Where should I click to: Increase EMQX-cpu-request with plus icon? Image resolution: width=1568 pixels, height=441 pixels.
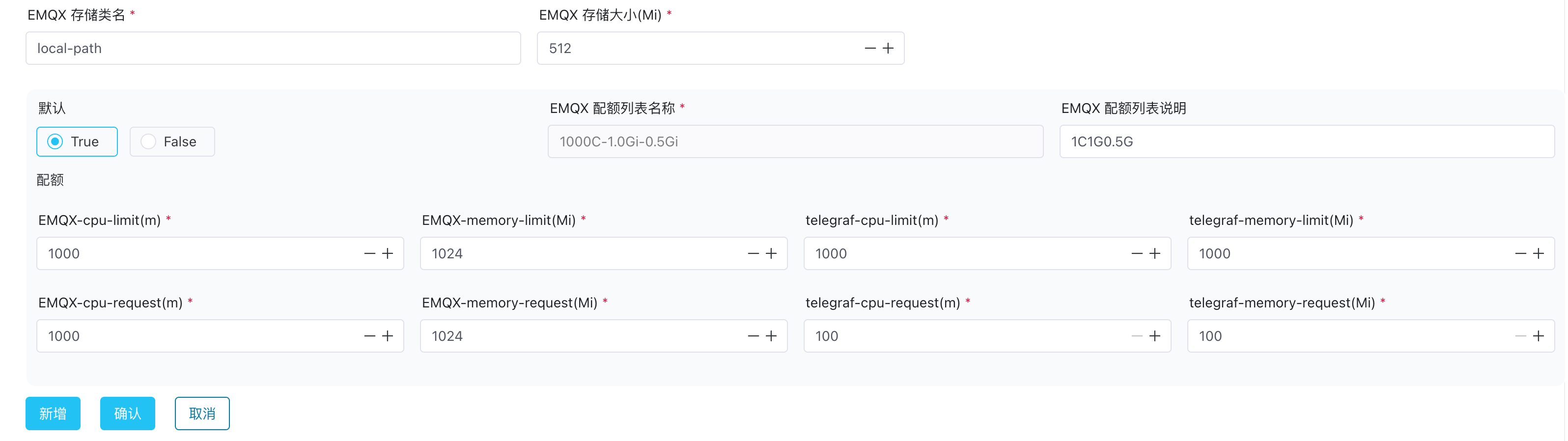click(x=388, y=336)
